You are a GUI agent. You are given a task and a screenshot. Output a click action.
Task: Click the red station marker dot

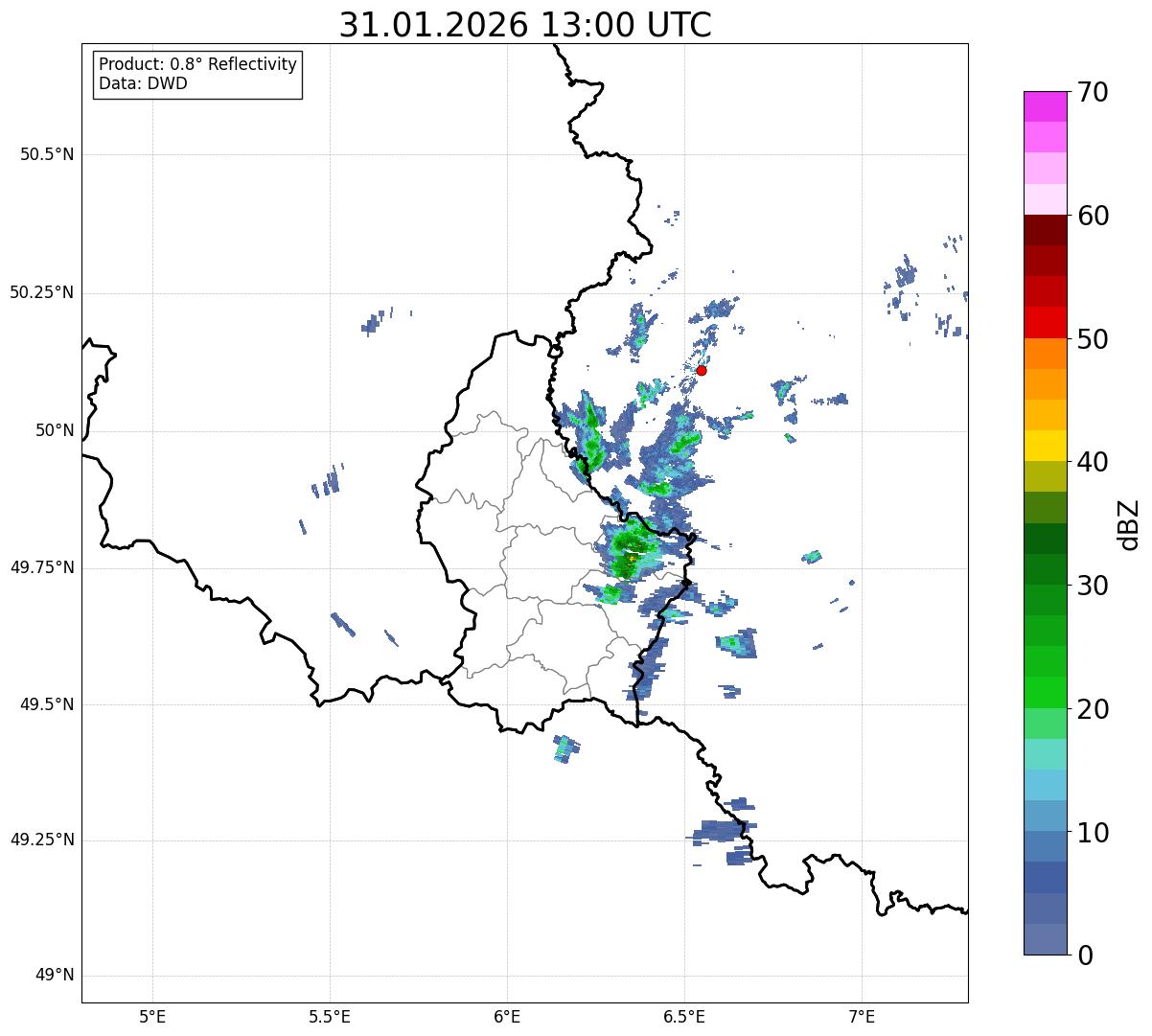[x=702, y=370]
